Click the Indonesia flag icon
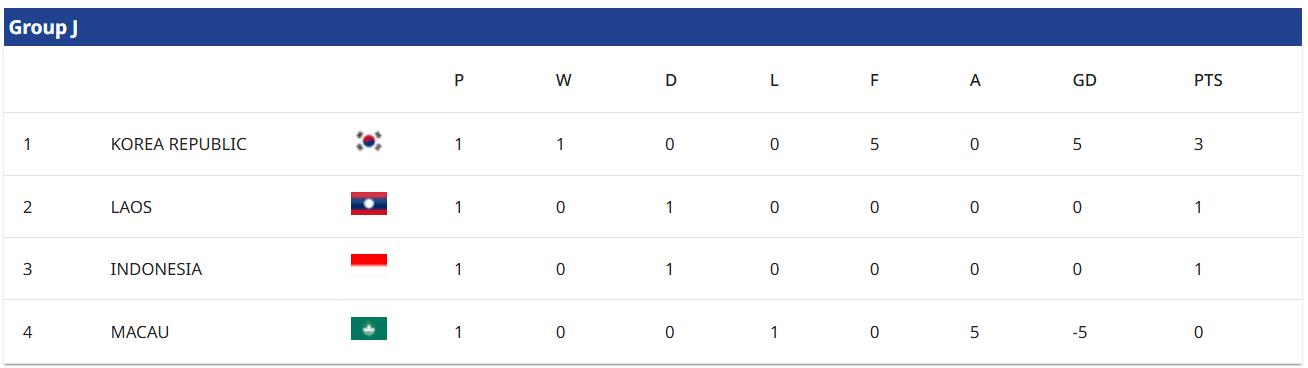This screenshot has width=1308, height=368. tap(369, 266)
